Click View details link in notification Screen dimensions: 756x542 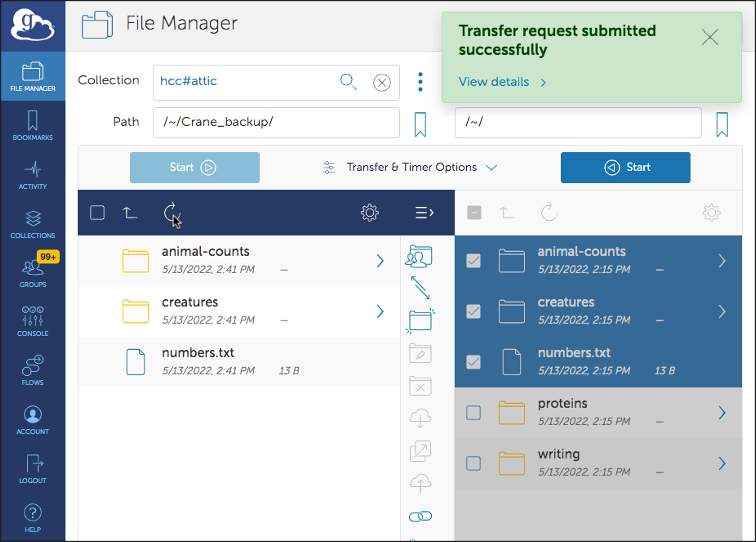click(502, 82)
